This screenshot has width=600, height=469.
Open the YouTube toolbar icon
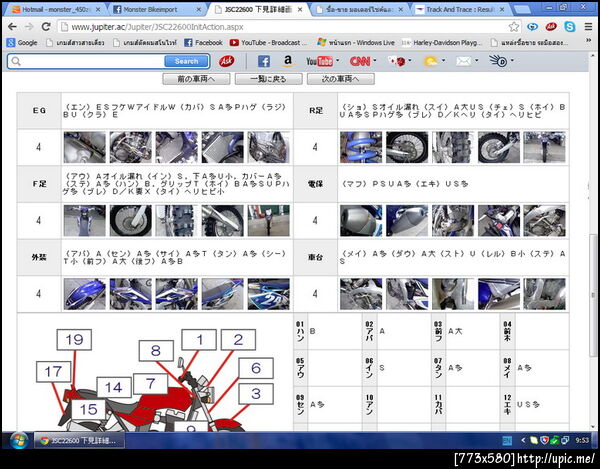pyautogui.click(x=319, y=61)
